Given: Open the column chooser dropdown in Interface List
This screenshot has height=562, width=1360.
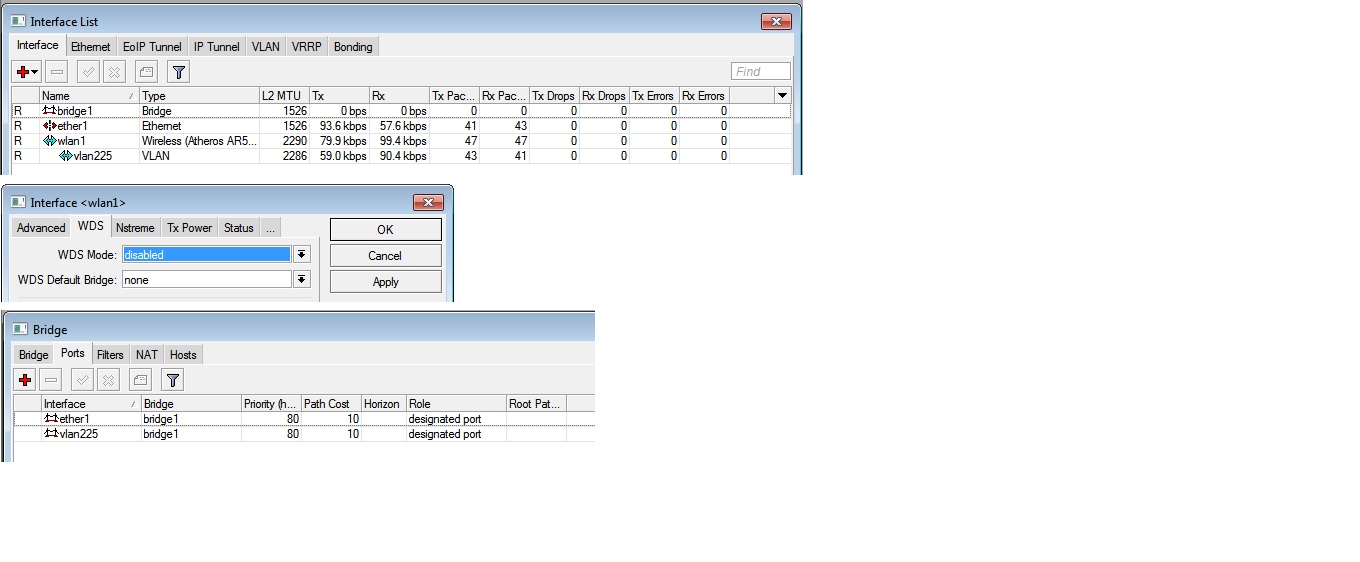Looking at the screenshot, I should pos(783,95).
